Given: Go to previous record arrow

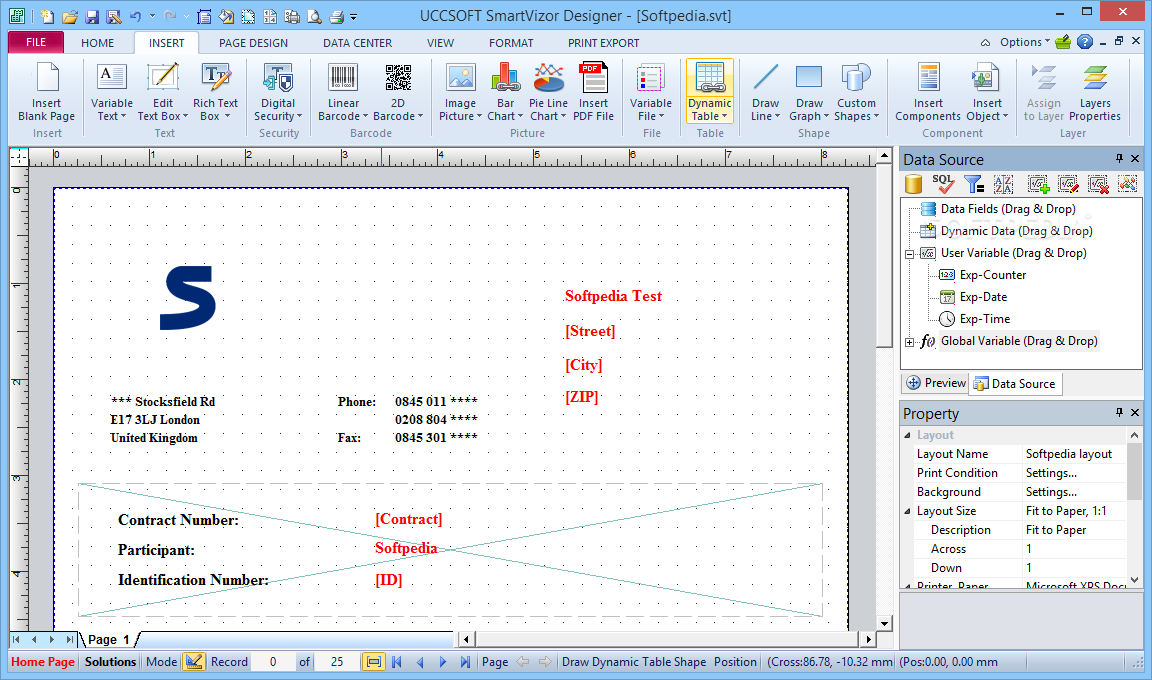Looking at the screenshot, I should pos(420,662).
